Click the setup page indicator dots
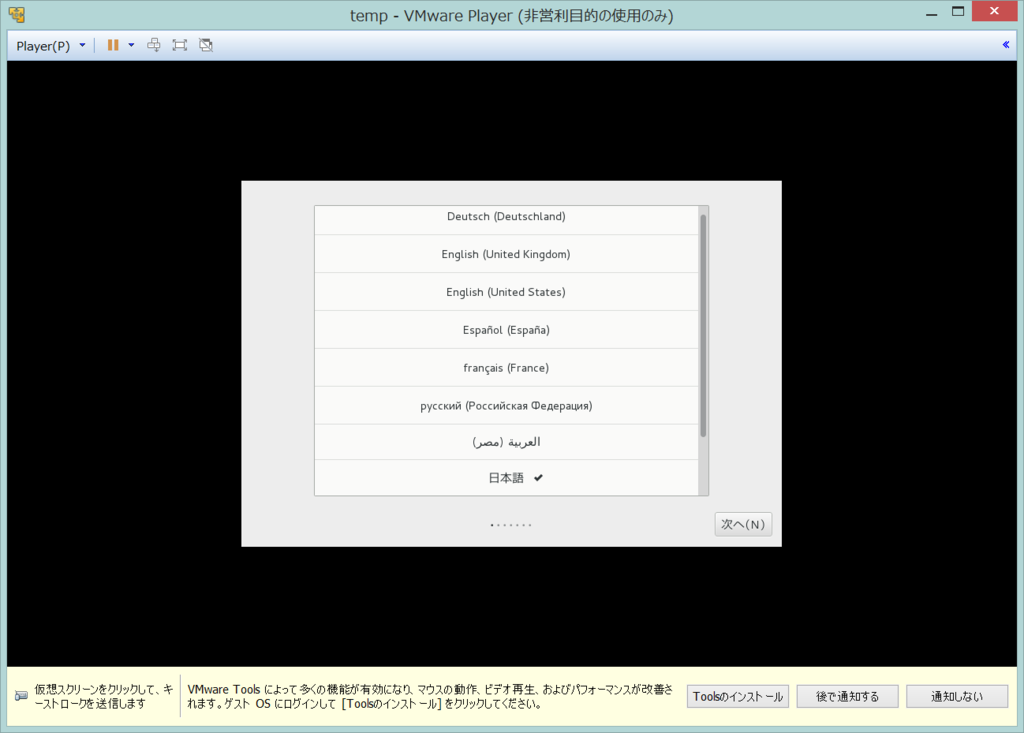The height and width of the screenshot is (733, 1024). (511, 525)
